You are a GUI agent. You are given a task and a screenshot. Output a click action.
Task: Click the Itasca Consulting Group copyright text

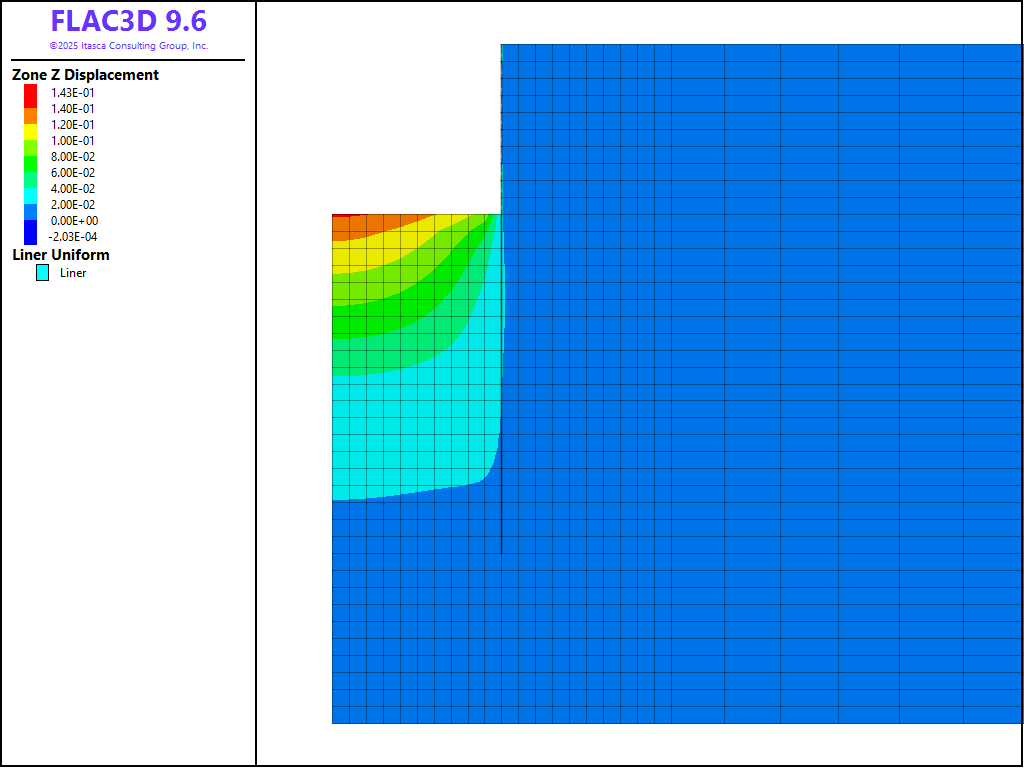click(129, 46)
